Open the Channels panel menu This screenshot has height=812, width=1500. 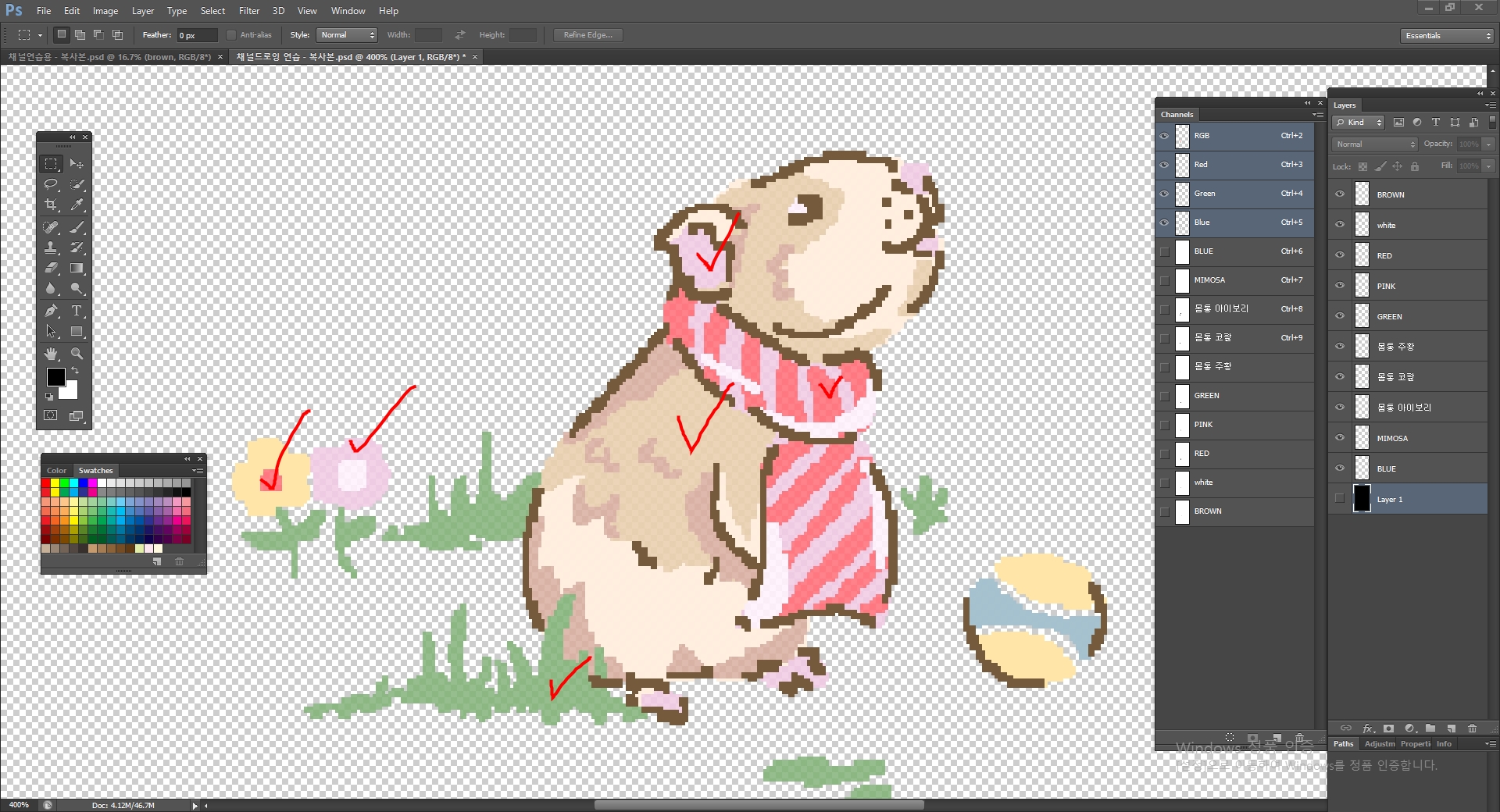click(x=1318, y=115)
